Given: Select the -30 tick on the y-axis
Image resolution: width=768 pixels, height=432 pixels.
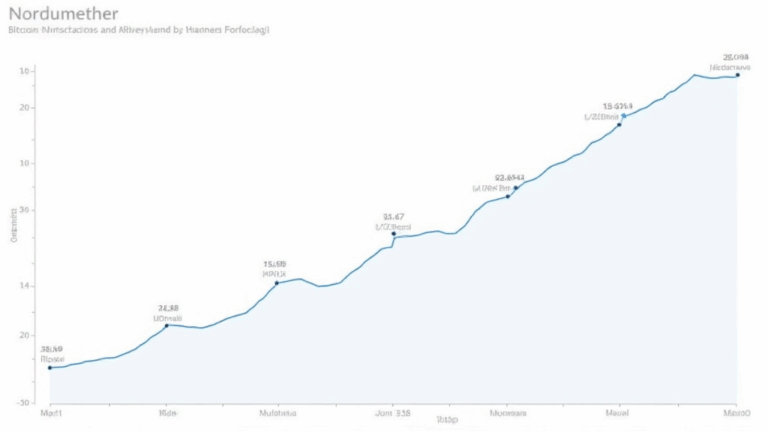Looking at the screenshot, I should pos(24,402).
